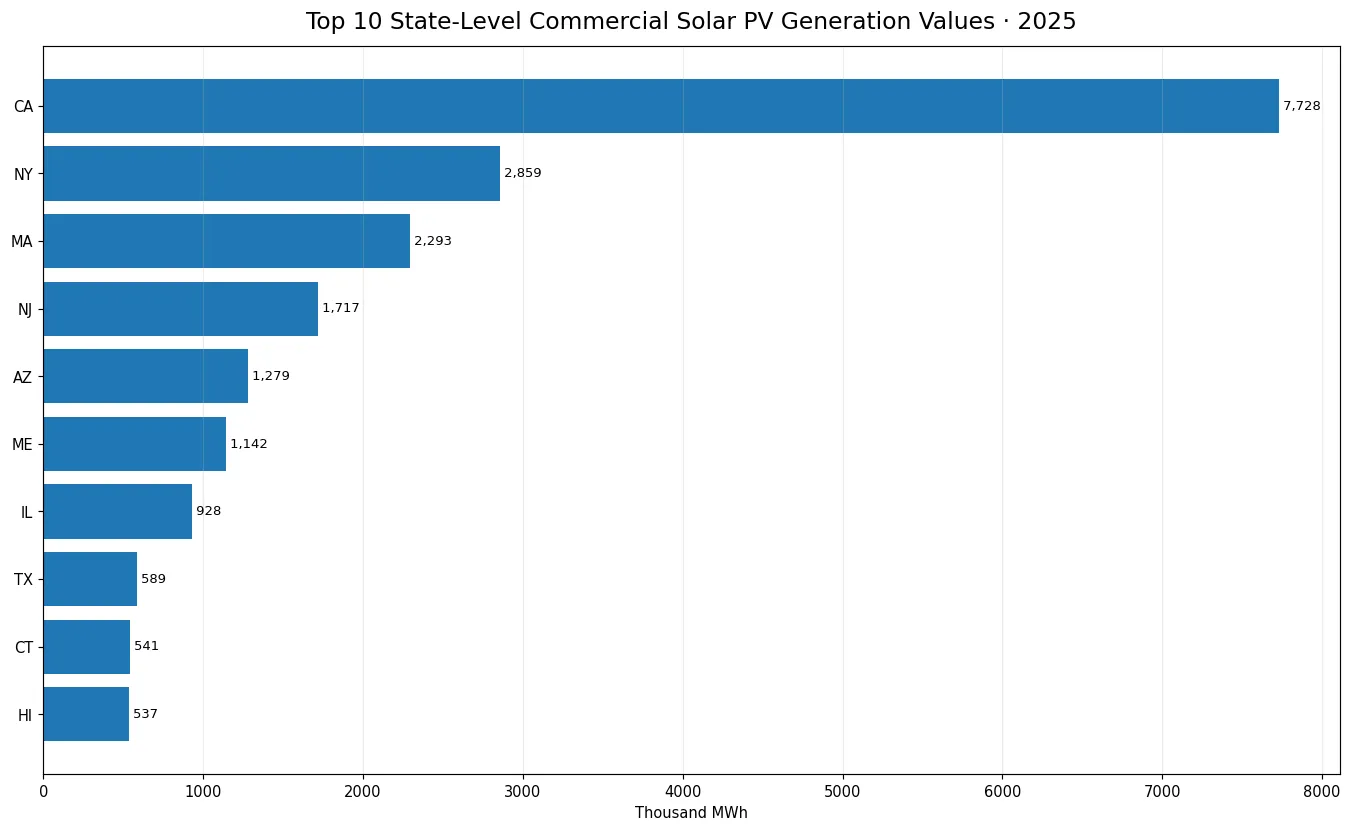The width and height of the screenshot is (1351, 831).
Task: Click the HI bar in the chart
Action: (x=86, y=714)
